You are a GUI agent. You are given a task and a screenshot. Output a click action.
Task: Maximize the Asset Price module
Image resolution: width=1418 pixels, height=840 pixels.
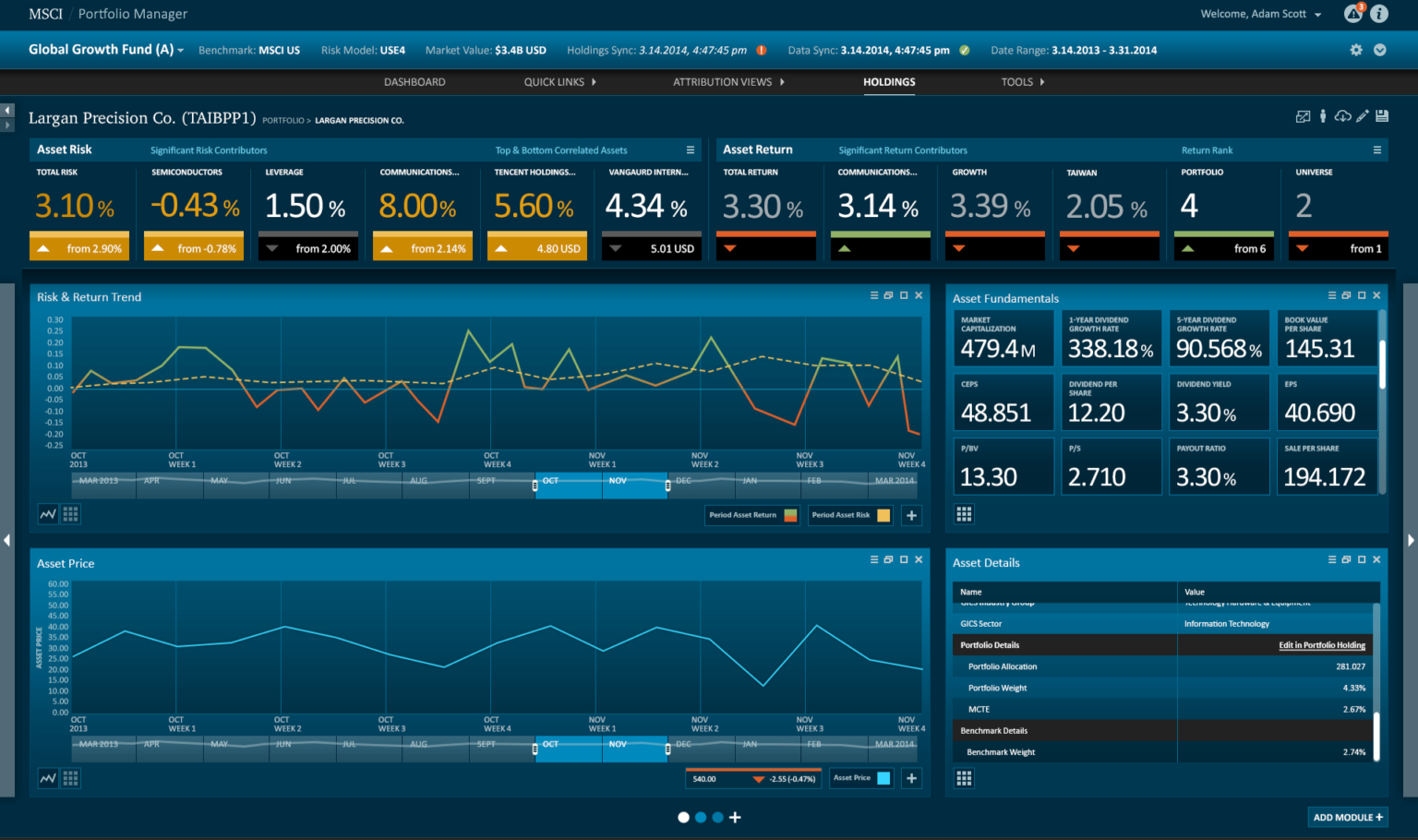pos(904,559)
